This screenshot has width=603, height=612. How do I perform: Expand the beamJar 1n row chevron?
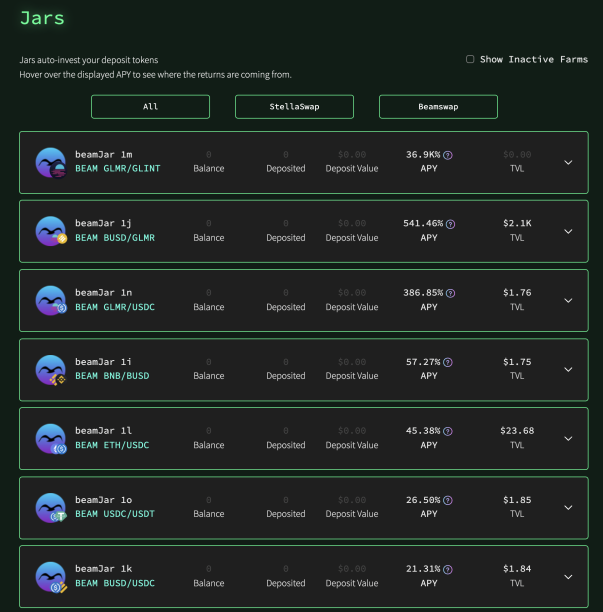(x=568, y=301)
